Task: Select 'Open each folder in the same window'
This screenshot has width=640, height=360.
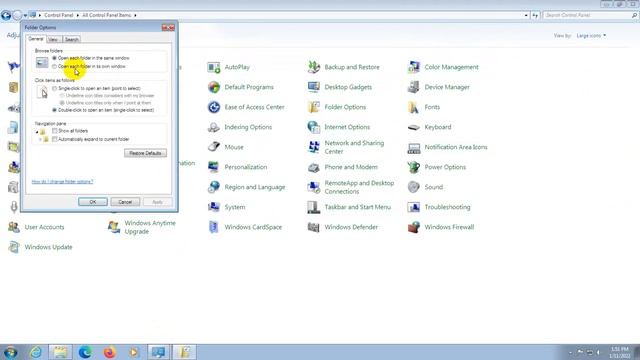Action: point(54,58)
